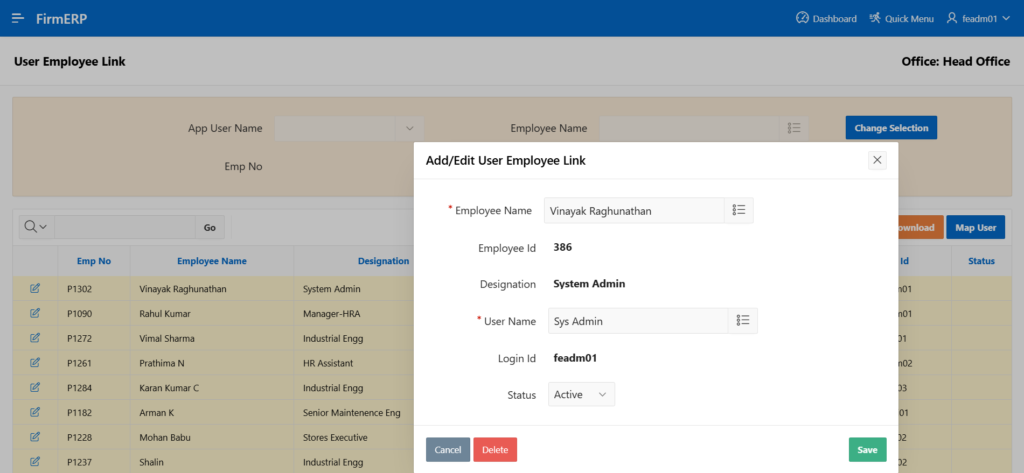1024x473 pixels.
Task: Expand the App User Name dropdown
Action: point(409,128)
